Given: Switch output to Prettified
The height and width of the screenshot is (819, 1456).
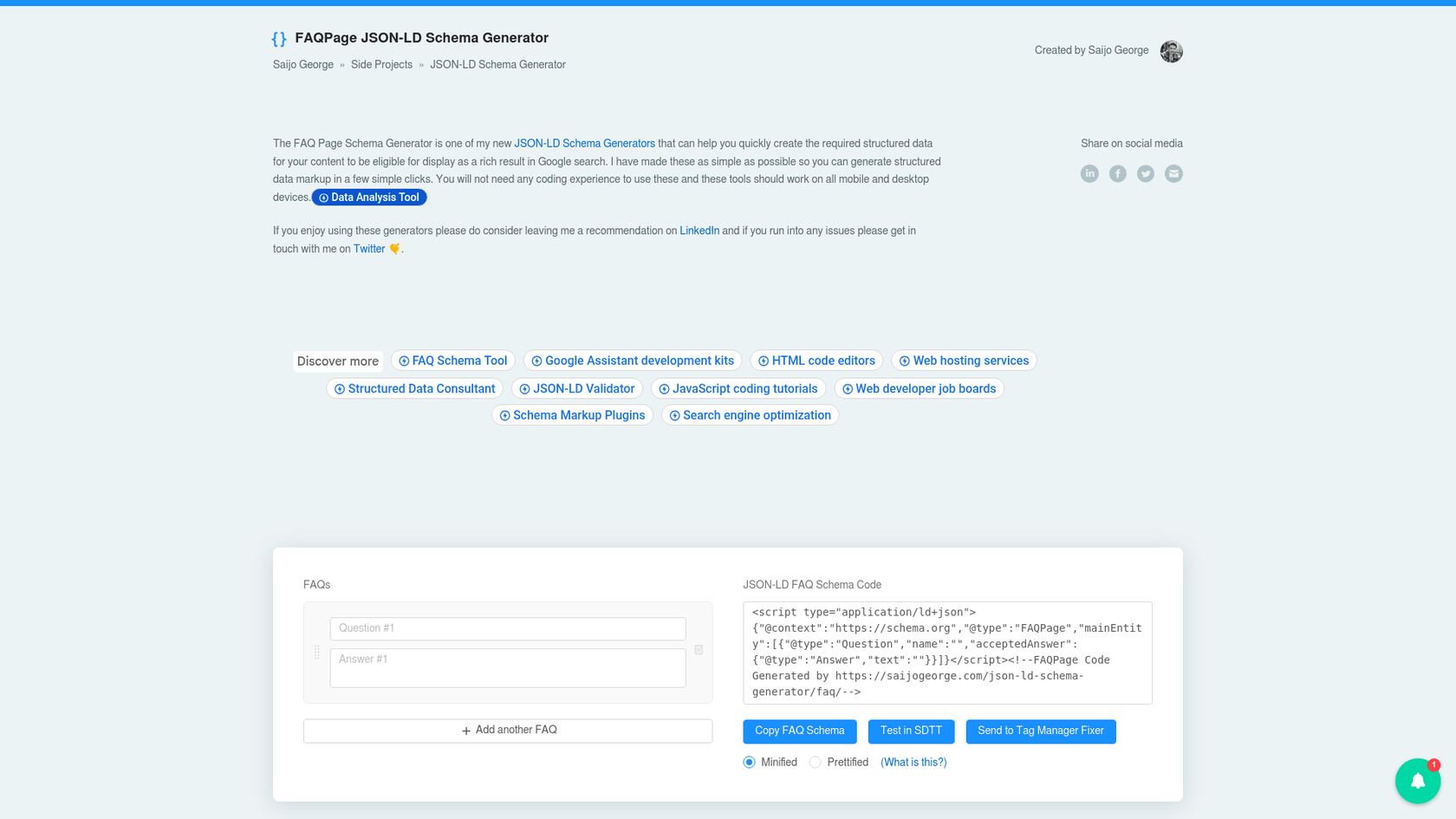Looking at the screenshot, I should tap(815, 762).
